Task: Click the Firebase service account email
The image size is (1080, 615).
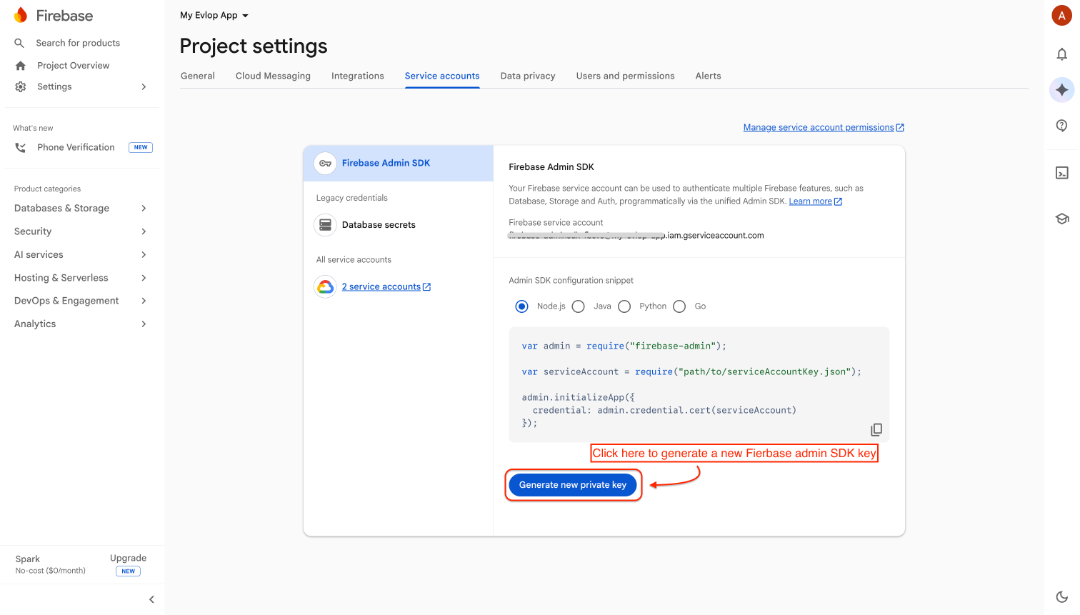Action: [636, 236]
